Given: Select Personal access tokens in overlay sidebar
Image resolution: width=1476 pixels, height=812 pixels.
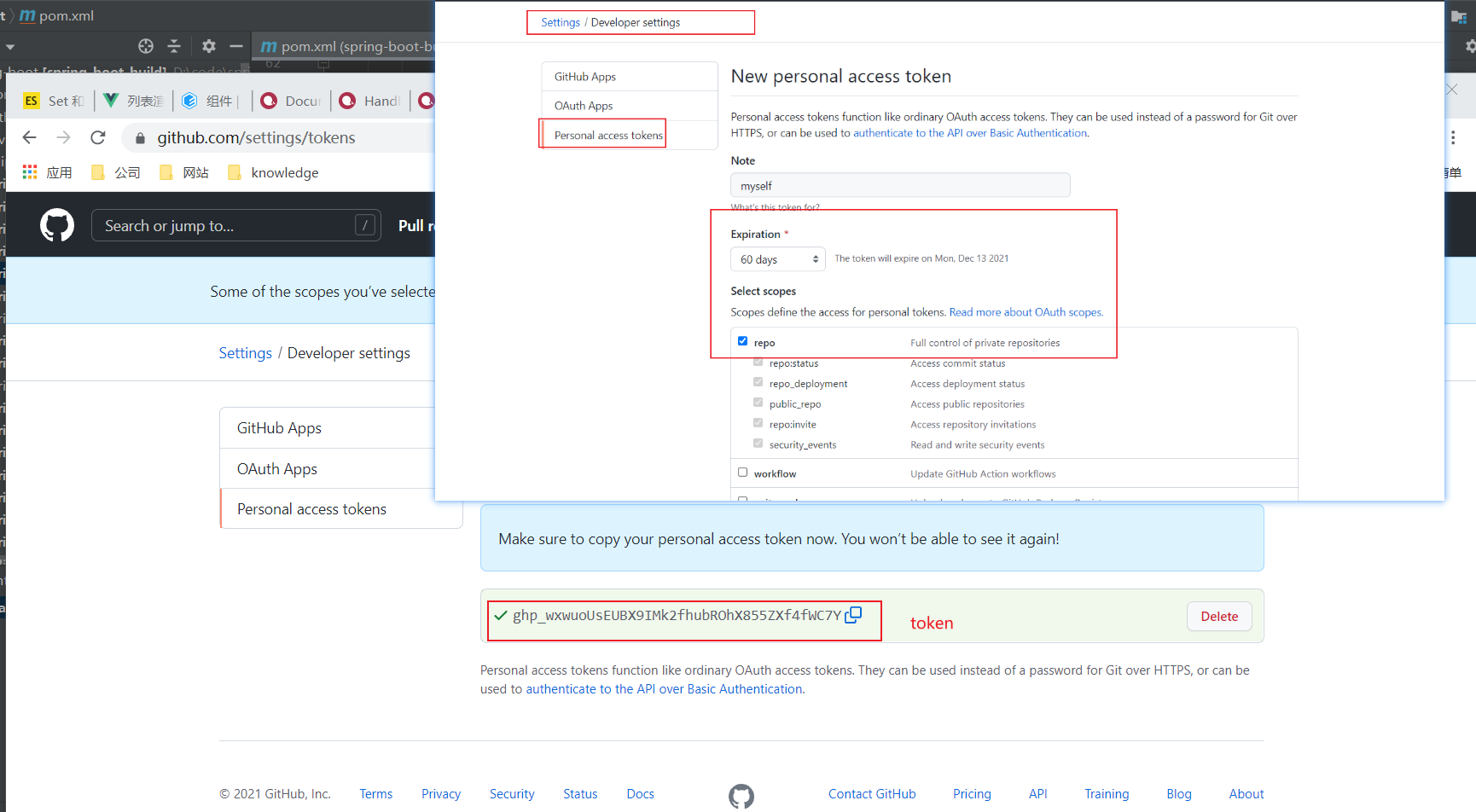Looking at the screenshot, I should [x=629, y=135].
